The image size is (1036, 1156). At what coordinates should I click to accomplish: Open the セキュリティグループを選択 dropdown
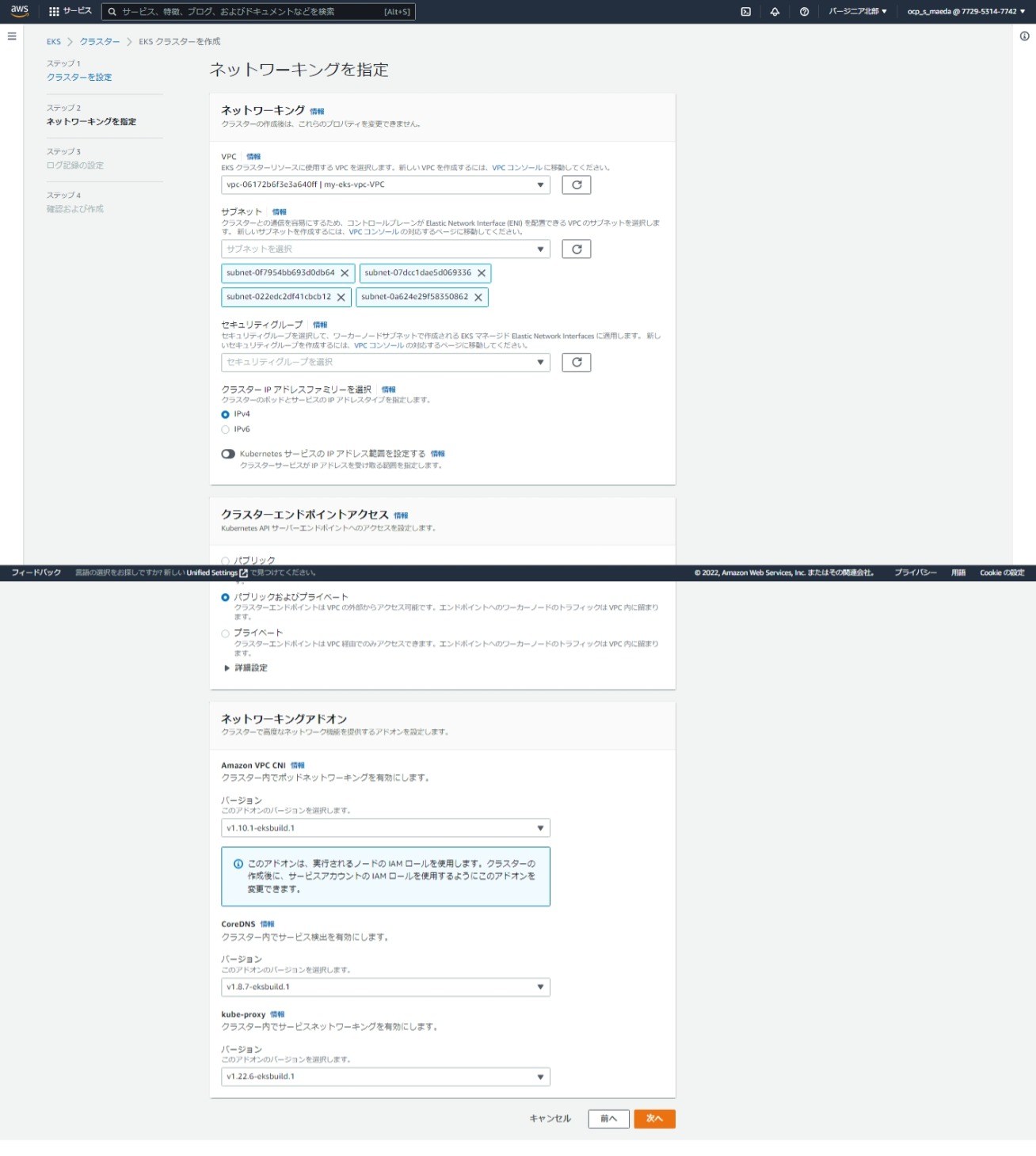[386, 363]
